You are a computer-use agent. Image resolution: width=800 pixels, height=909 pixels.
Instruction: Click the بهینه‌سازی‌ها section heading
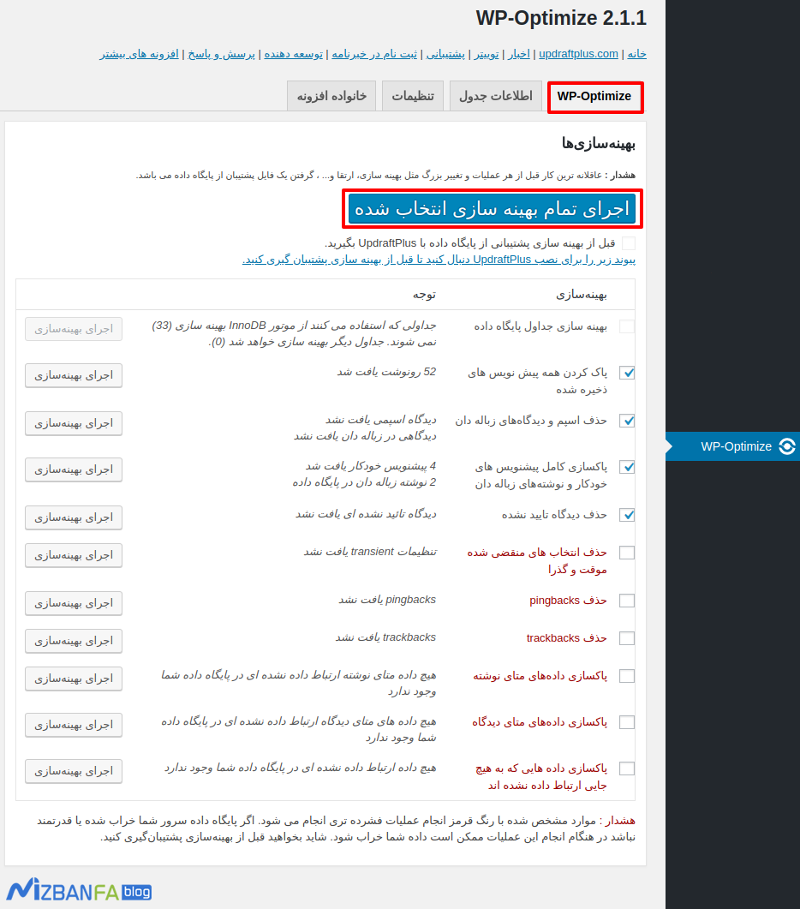[598, 143]
